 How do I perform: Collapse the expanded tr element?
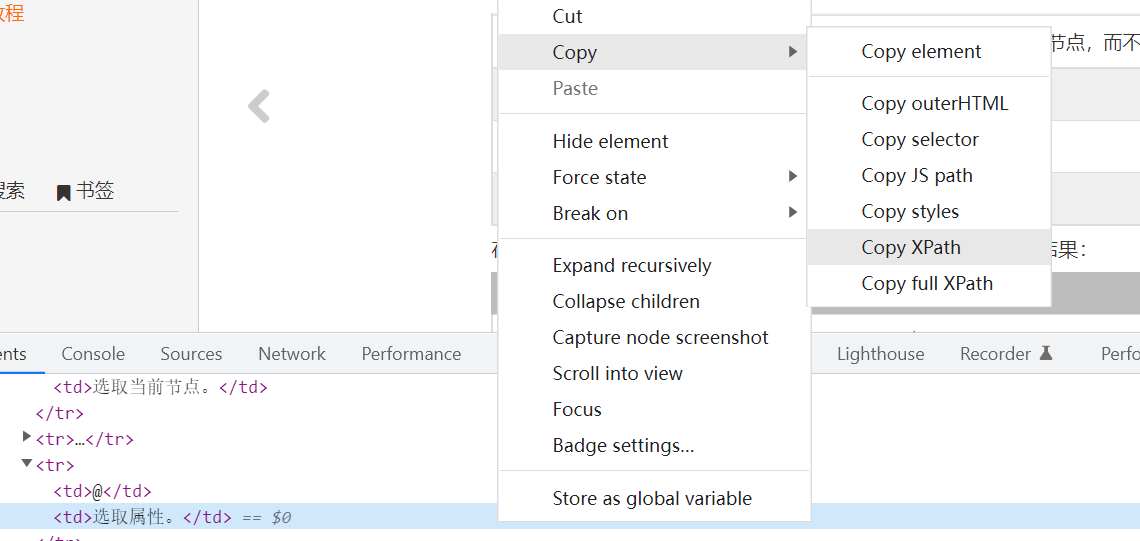click(x=27, y=464)
